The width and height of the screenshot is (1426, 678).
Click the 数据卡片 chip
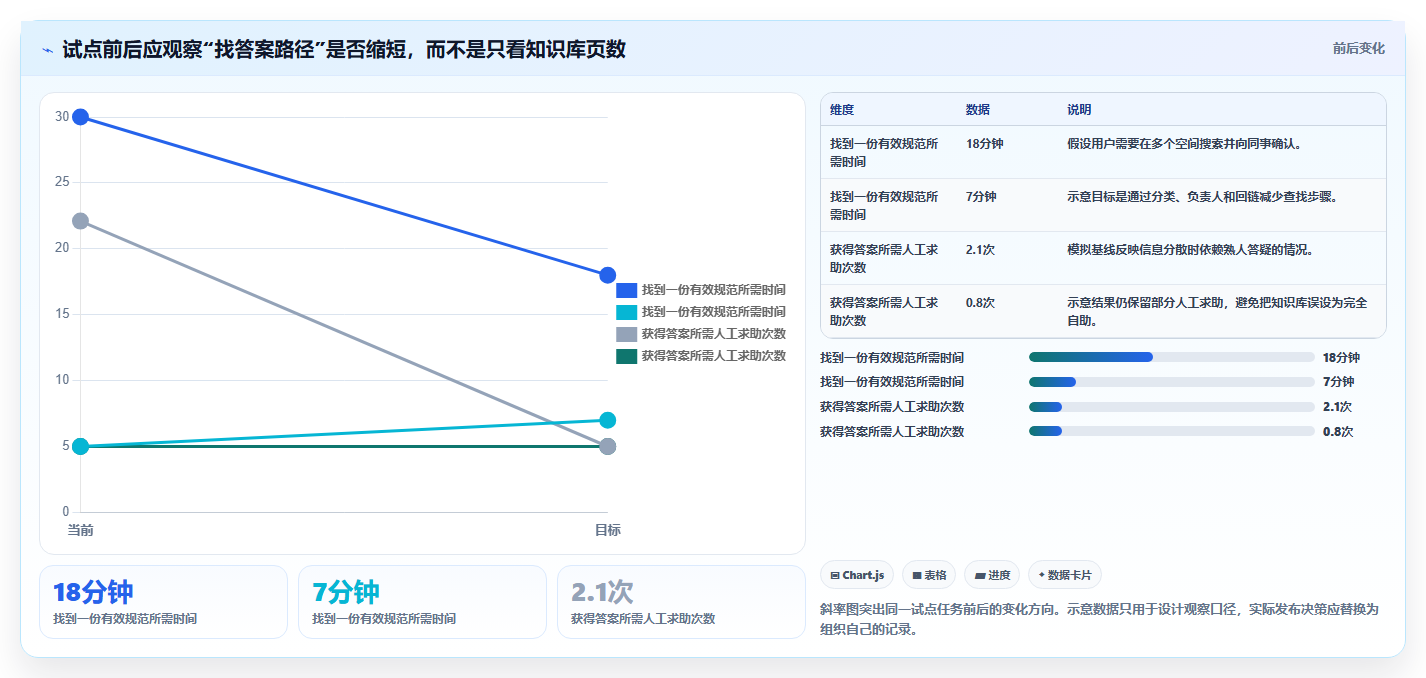click(x=1065, y=575)
